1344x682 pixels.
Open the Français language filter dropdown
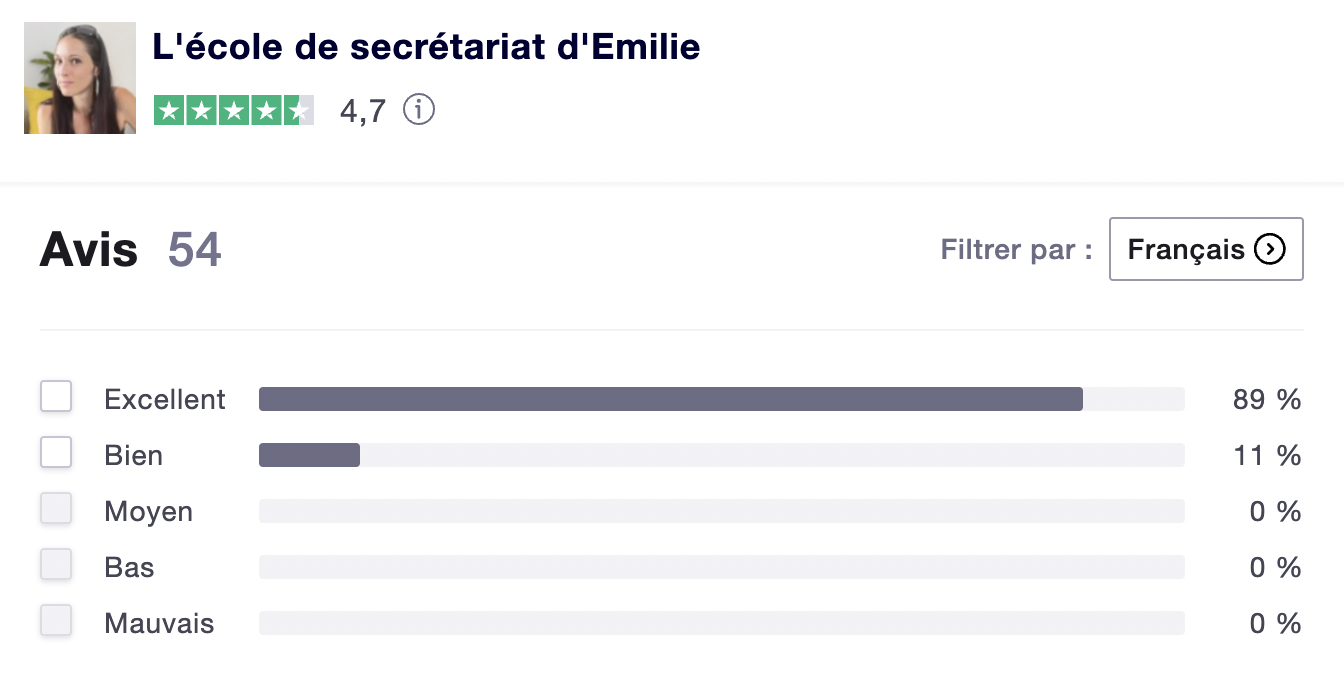coord(1205,249)
